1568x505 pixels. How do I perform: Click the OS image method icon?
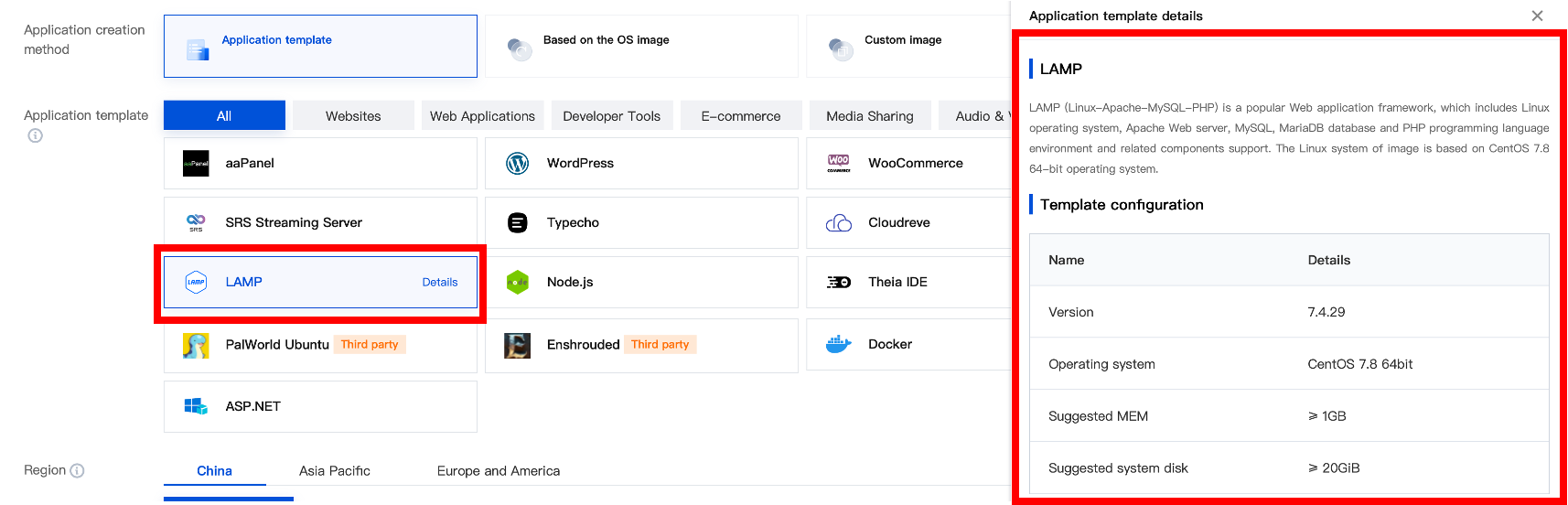[x=520, y=49]
